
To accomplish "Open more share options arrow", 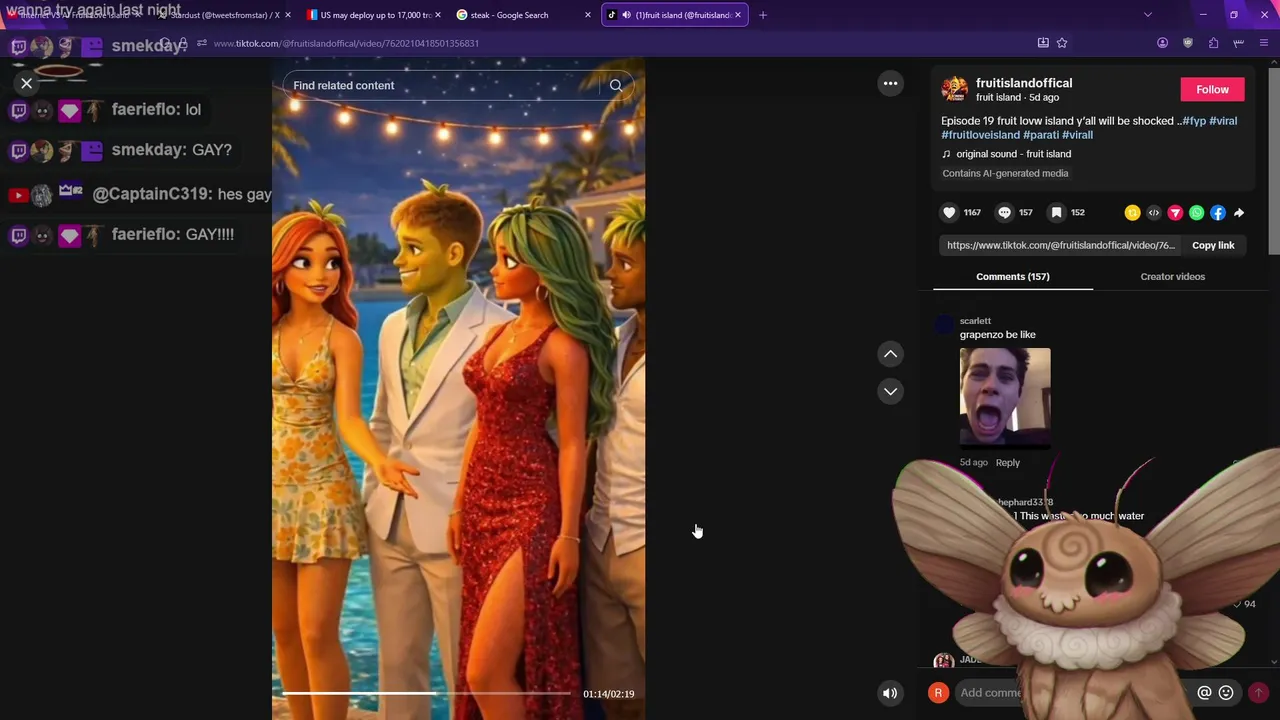I will [1239, 212].
